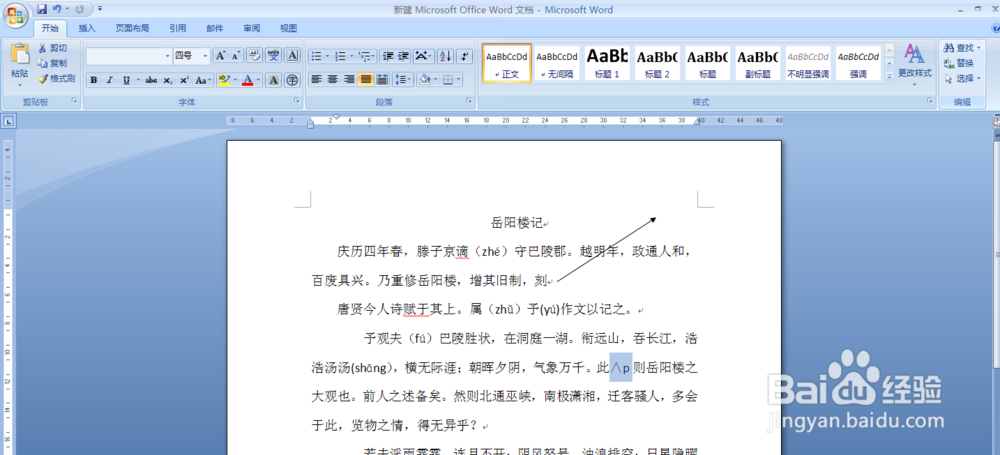Screen dimensions: 1000x455
Task: Open the font name combo box
Action: 129,56
